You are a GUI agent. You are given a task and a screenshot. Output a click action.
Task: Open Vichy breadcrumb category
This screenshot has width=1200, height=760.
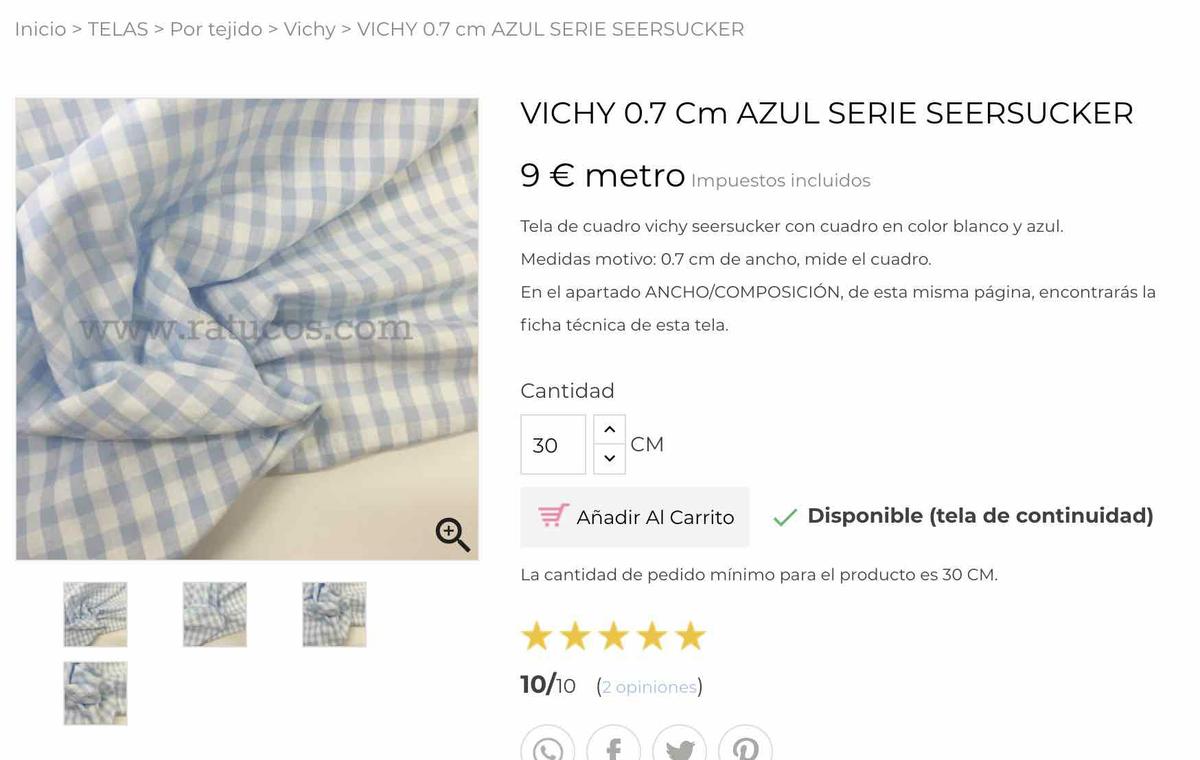[x=309, y=29]
